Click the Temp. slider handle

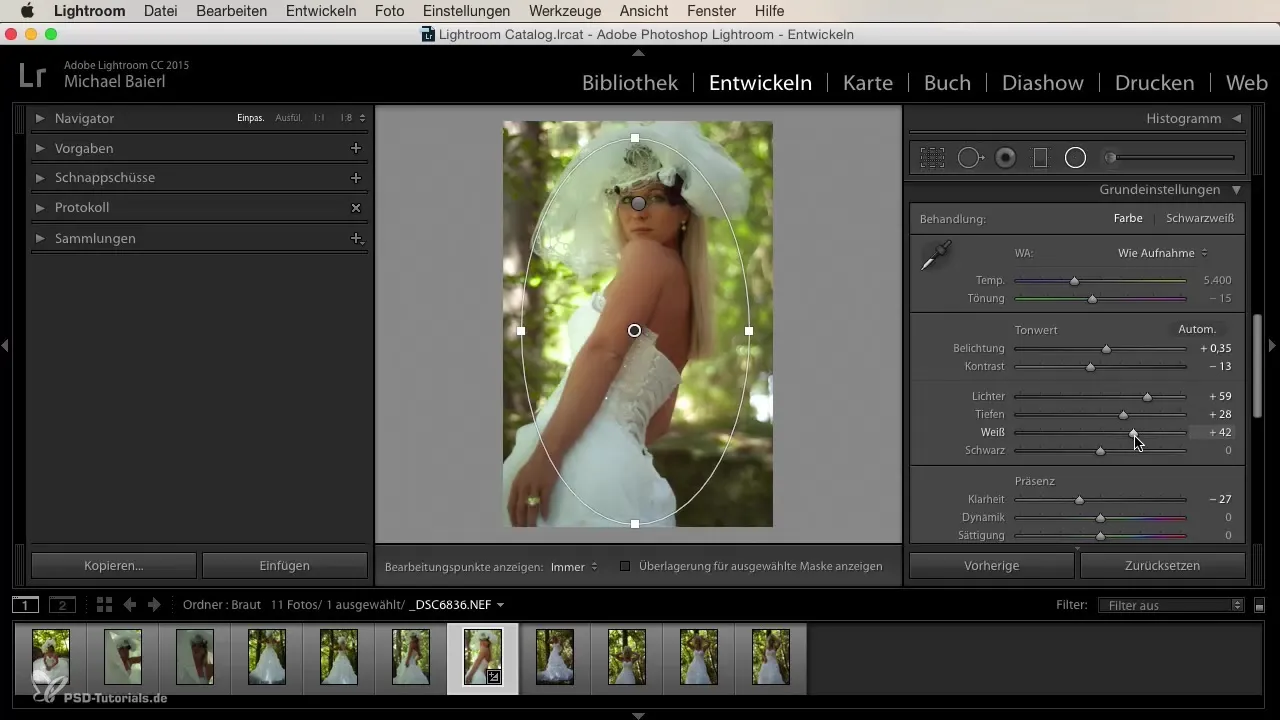click(x=1074, y=281)
